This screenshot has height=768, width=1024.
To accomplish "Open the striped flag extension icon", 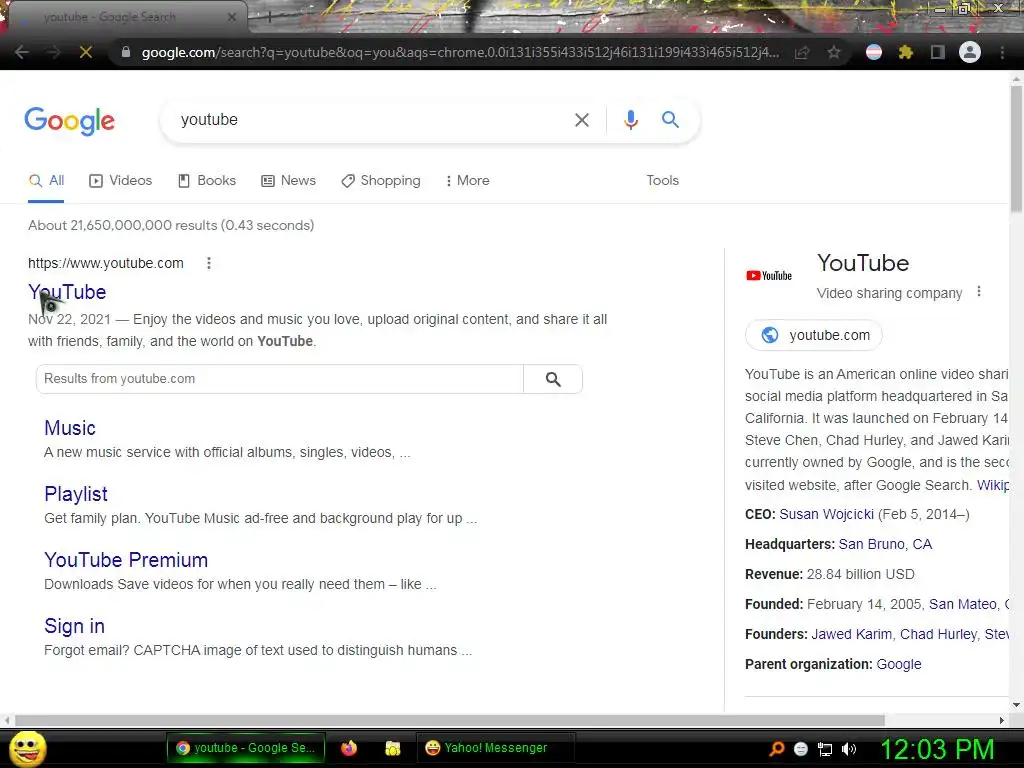I will pyautogui.click(x=874, y=52).
